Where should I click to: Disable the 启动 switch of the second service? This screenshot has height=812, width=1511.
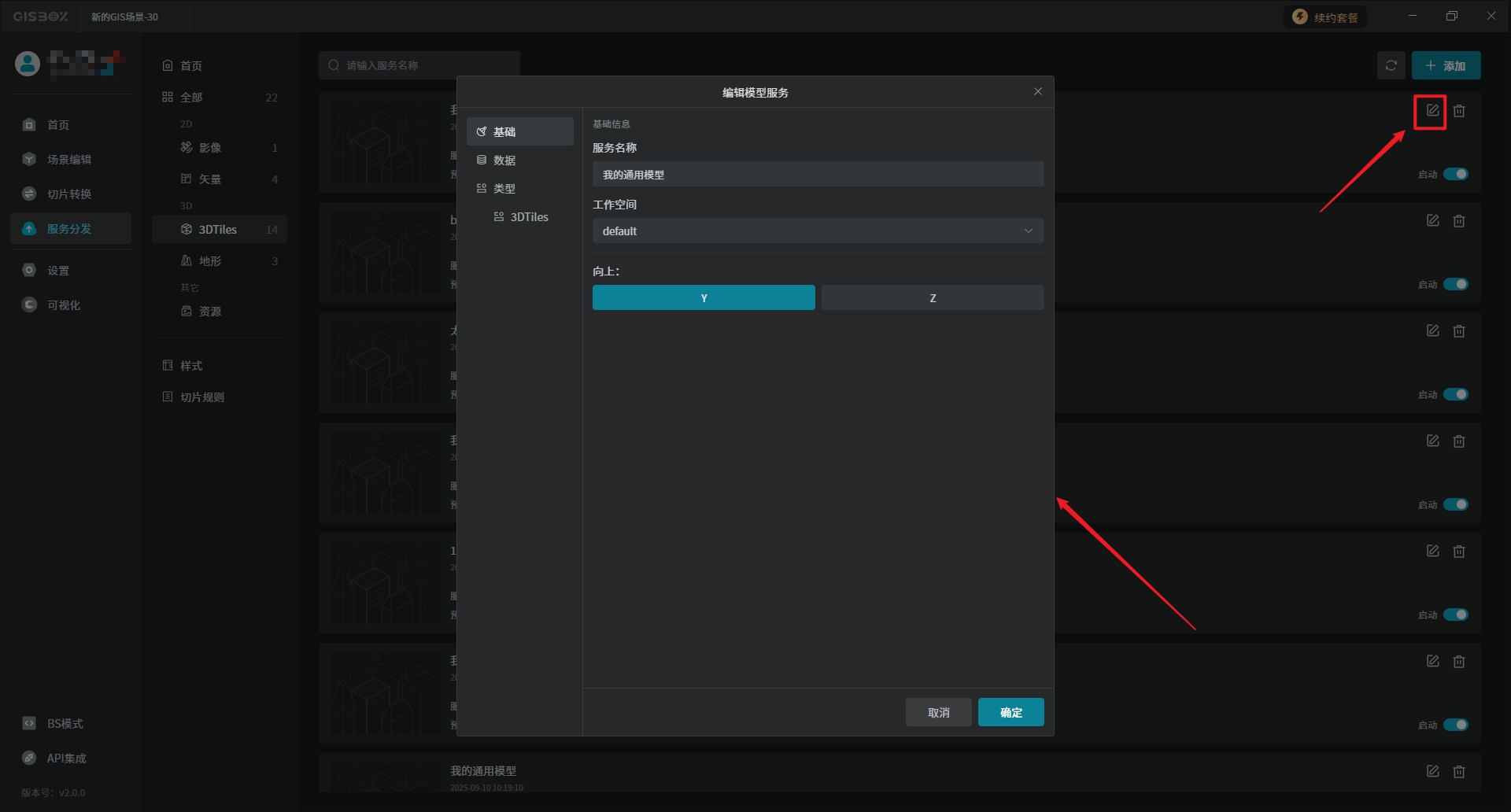coord(1455,284)
